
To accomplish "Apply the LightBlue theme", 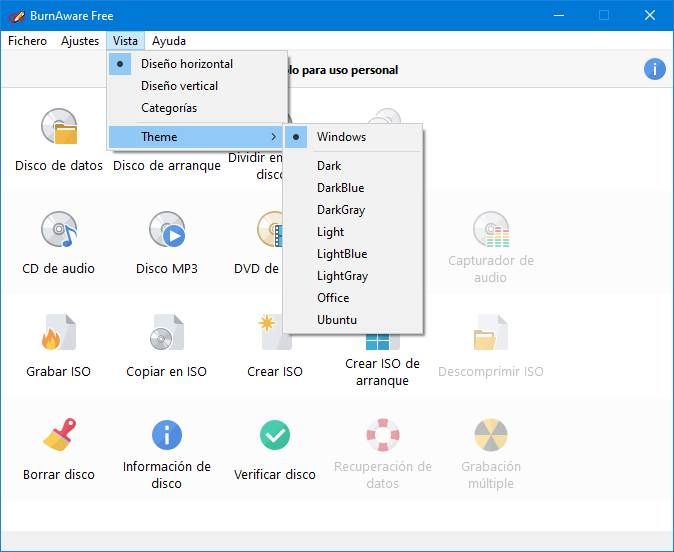I will (353, 254).
